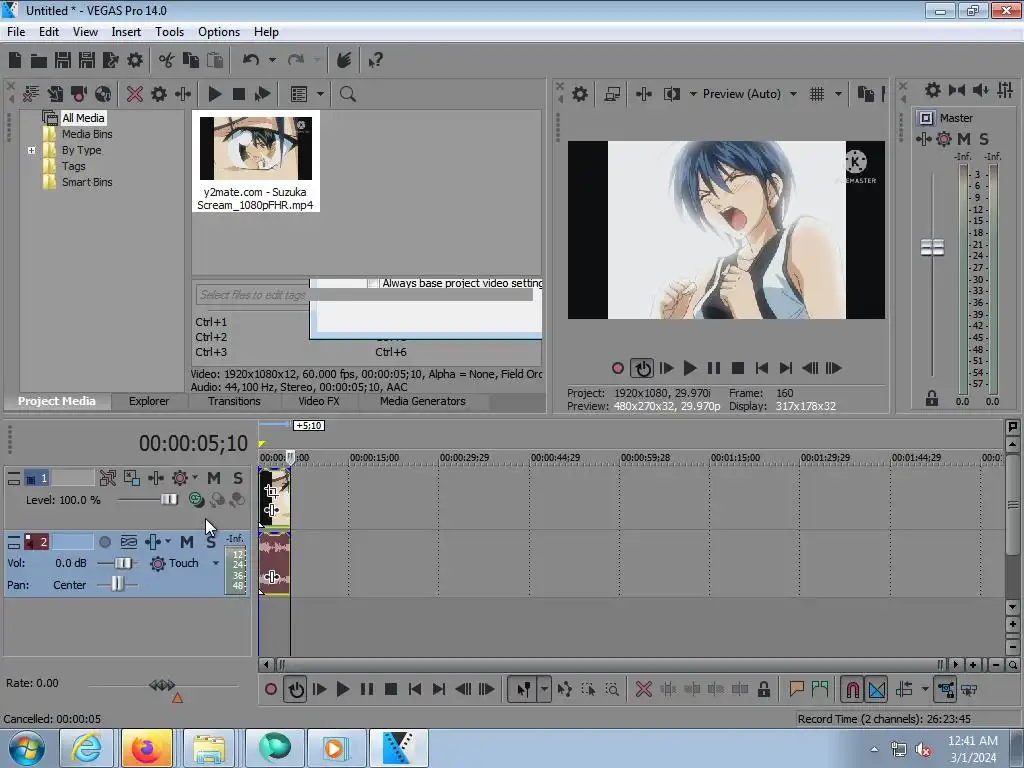Open track 1 Track FX dropdown arrow

coord(195,477)
